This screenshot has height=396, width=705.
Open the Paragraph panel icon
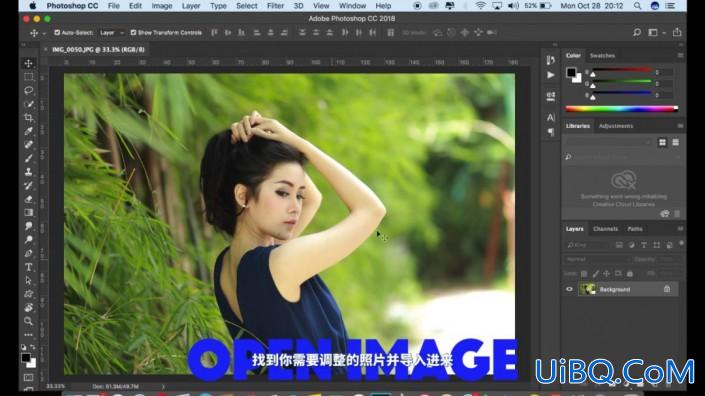click(x=551, y=132)
